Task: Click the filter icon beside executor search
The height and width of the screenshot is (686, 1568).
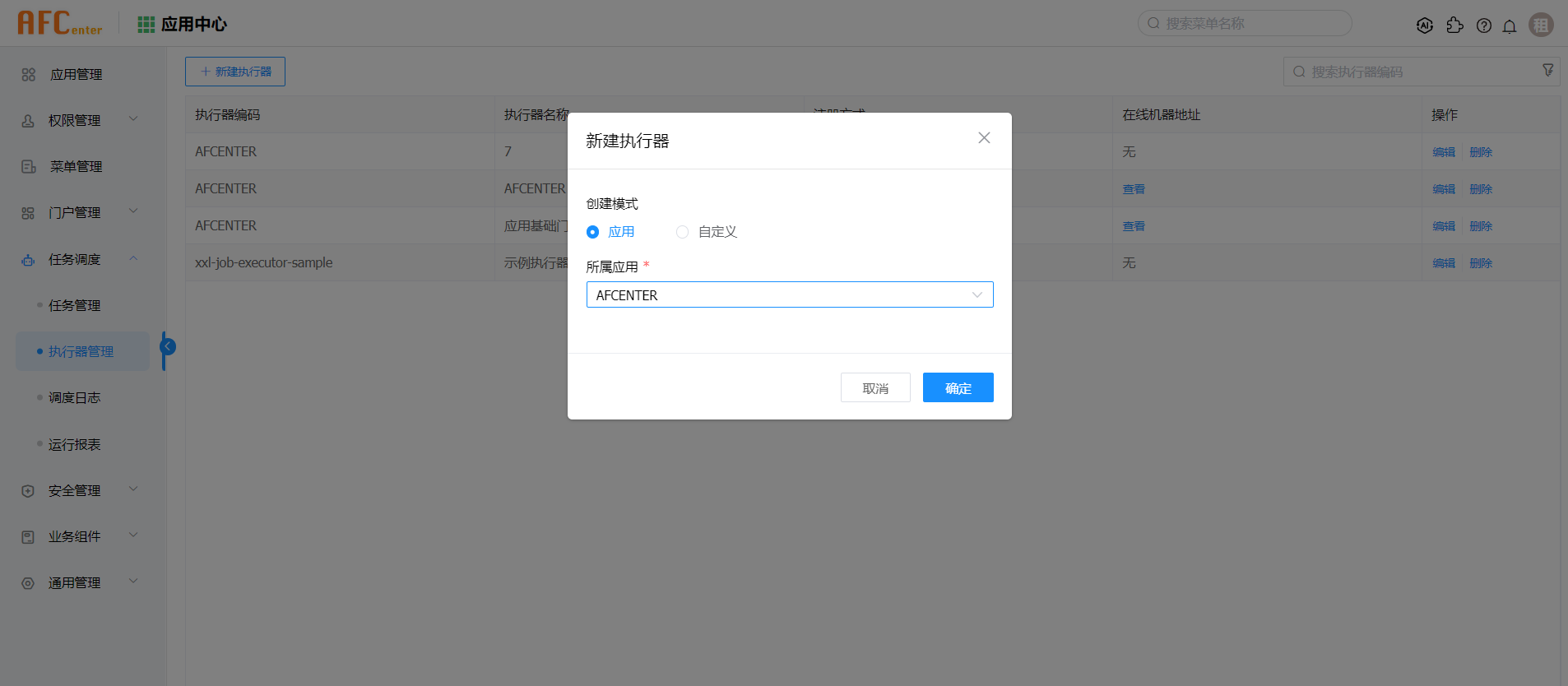Action: pos(1547,71)
